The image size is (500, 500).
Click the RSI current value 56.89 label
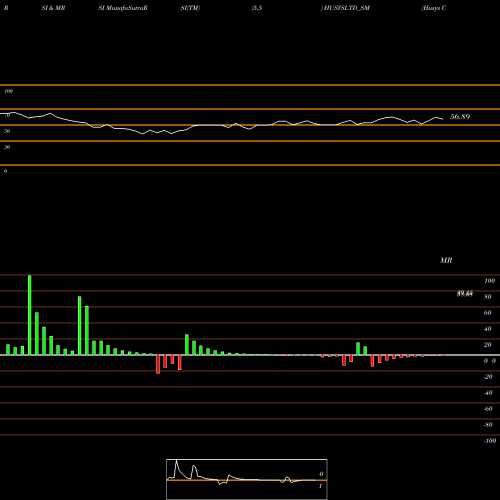pos(460,117)
